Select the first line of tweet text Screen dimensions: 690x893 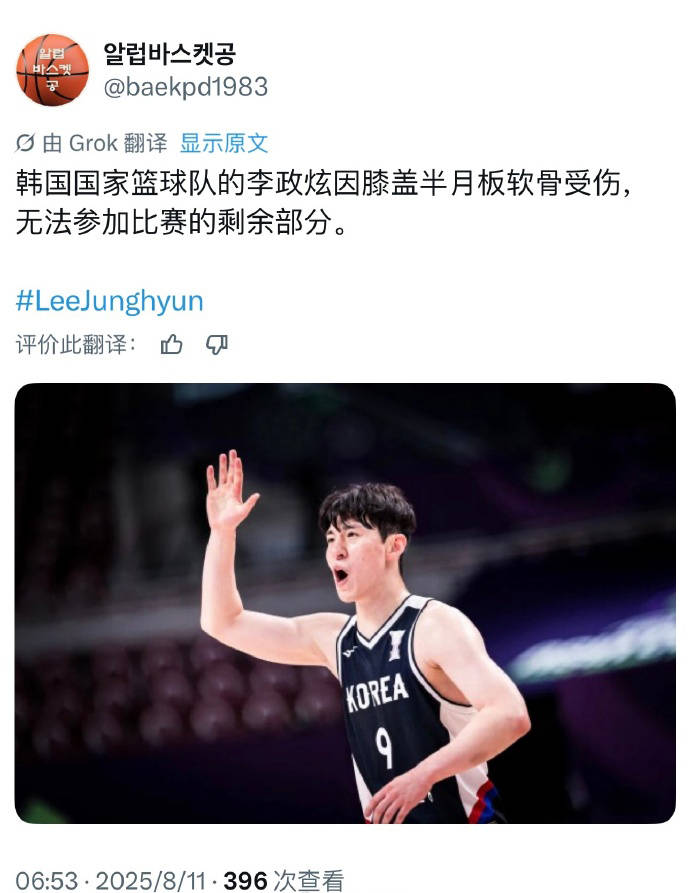[x=323, y=183]
